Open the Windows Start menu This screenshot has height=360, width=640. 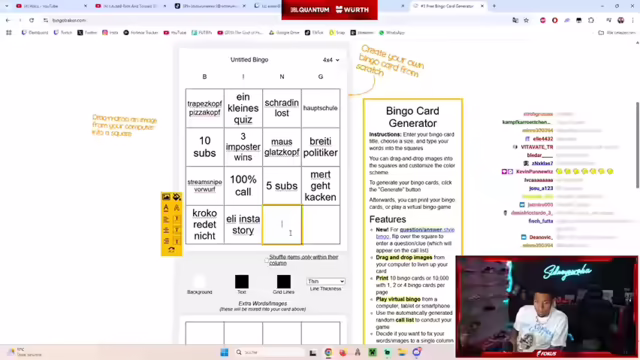point(224,352)
